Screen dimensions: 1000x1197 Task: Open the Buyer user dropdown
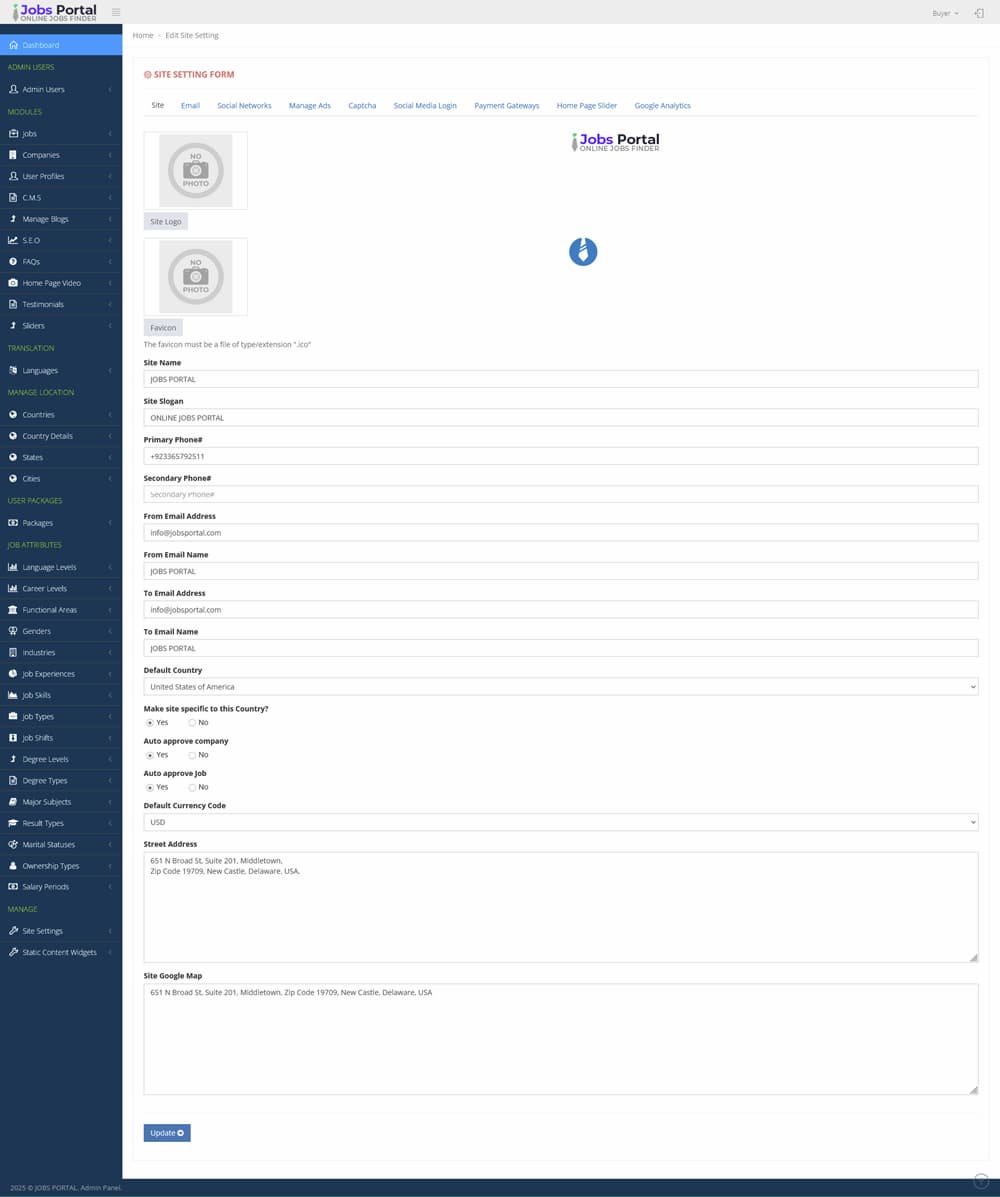(x=945, y=13)
